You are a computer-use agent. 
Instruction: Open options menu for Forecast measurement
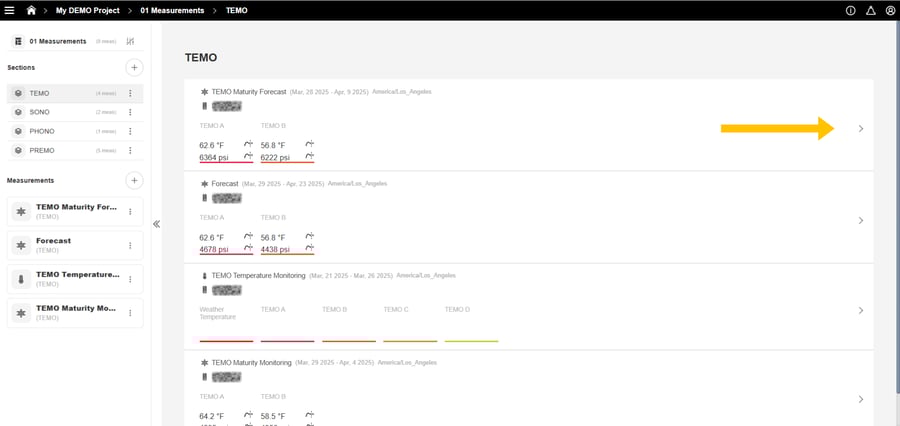coord(130,245)
